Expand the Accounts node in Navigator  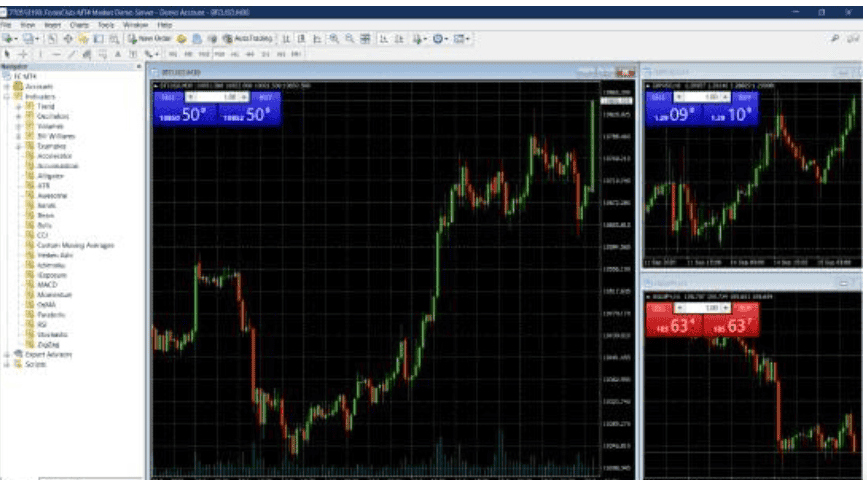click(x=7, y=87)
